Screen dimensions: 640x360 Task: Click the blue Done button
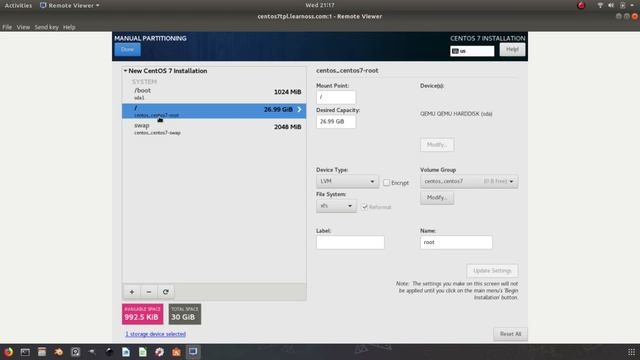click(x=127, y=49)
